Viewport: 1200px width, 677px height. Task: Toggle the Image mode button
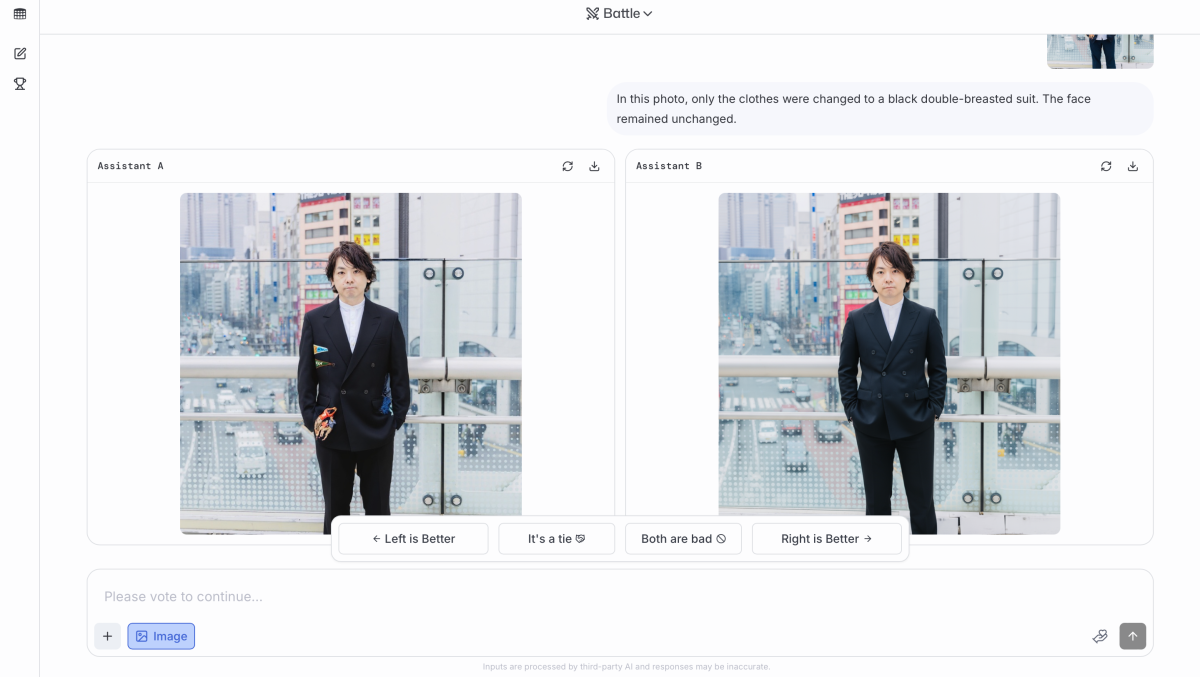(x=161, y=636)
